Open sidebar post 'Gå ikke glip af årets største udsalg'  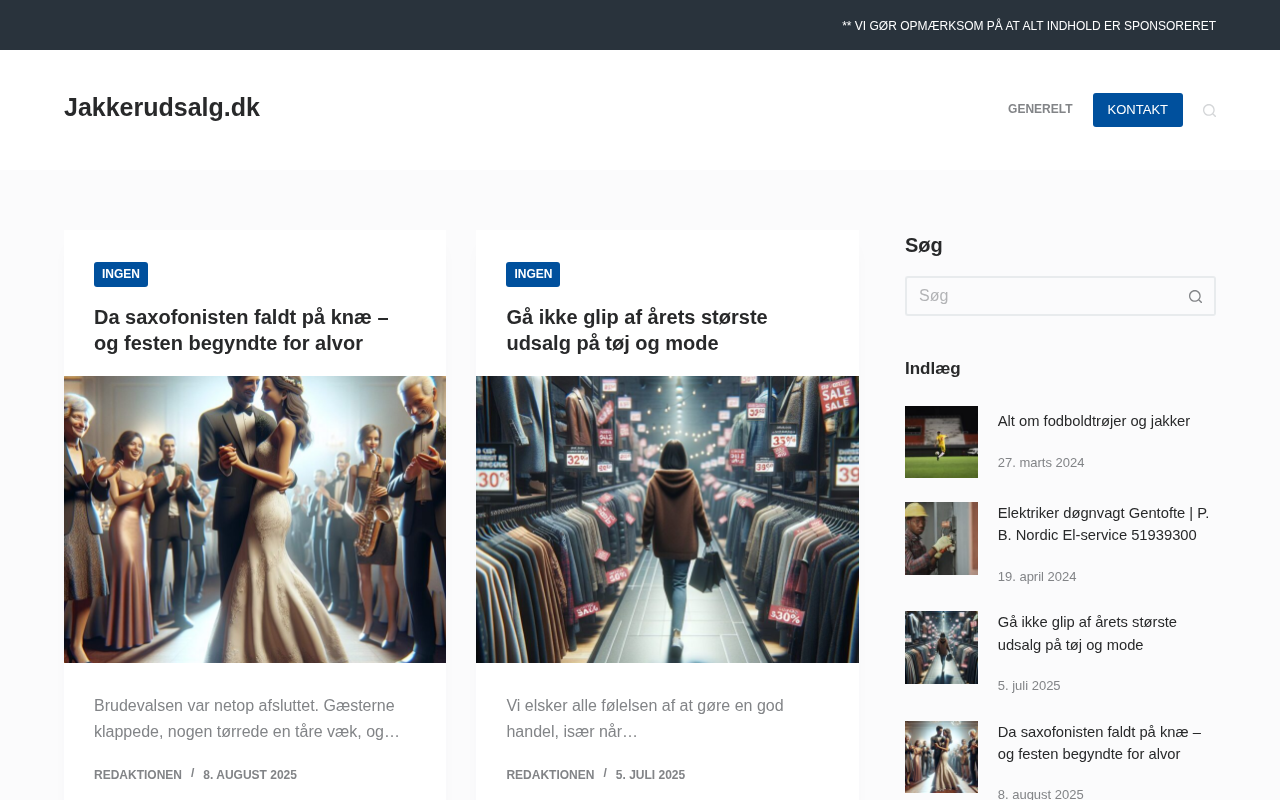click(1087, 634)
